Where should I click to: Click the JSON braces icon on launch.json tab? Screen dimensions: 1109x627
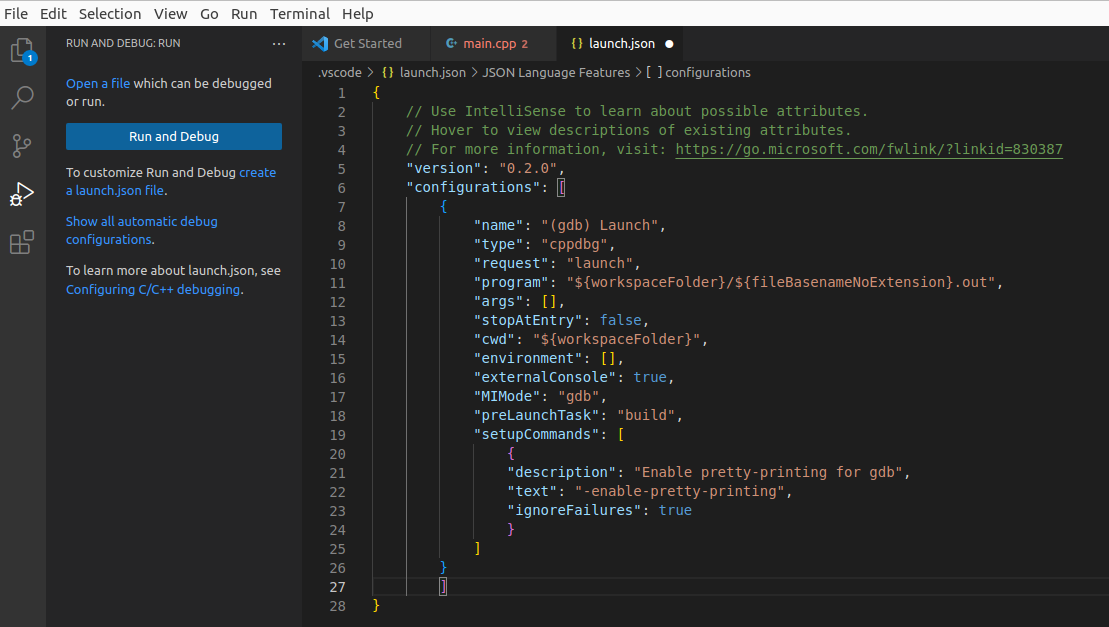click(x=576, y=43)
